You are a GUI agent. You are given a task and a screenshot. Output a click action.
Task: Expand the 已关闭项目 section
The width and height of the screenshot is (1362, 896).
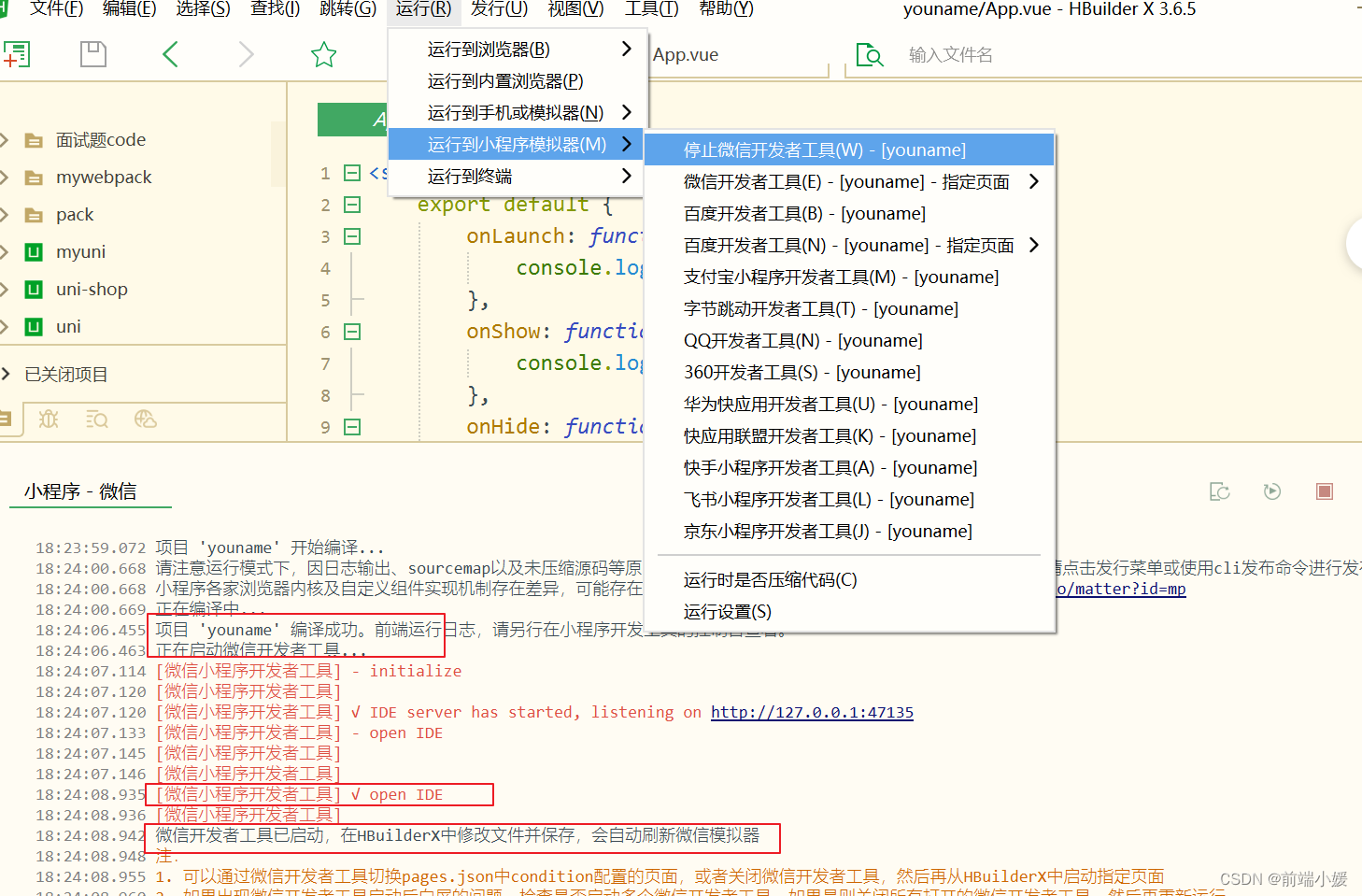coord(6,374)
